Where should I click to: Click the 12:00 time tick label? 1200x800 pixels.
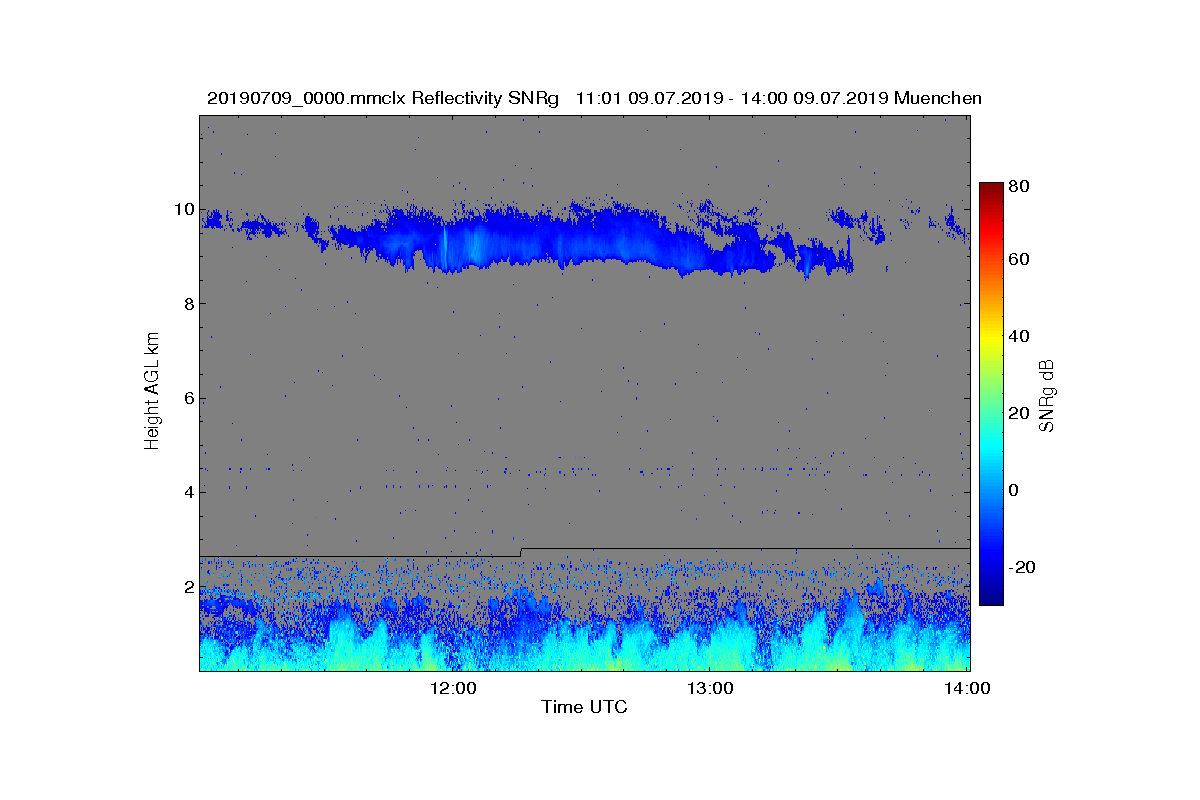(x=452, y=688)
